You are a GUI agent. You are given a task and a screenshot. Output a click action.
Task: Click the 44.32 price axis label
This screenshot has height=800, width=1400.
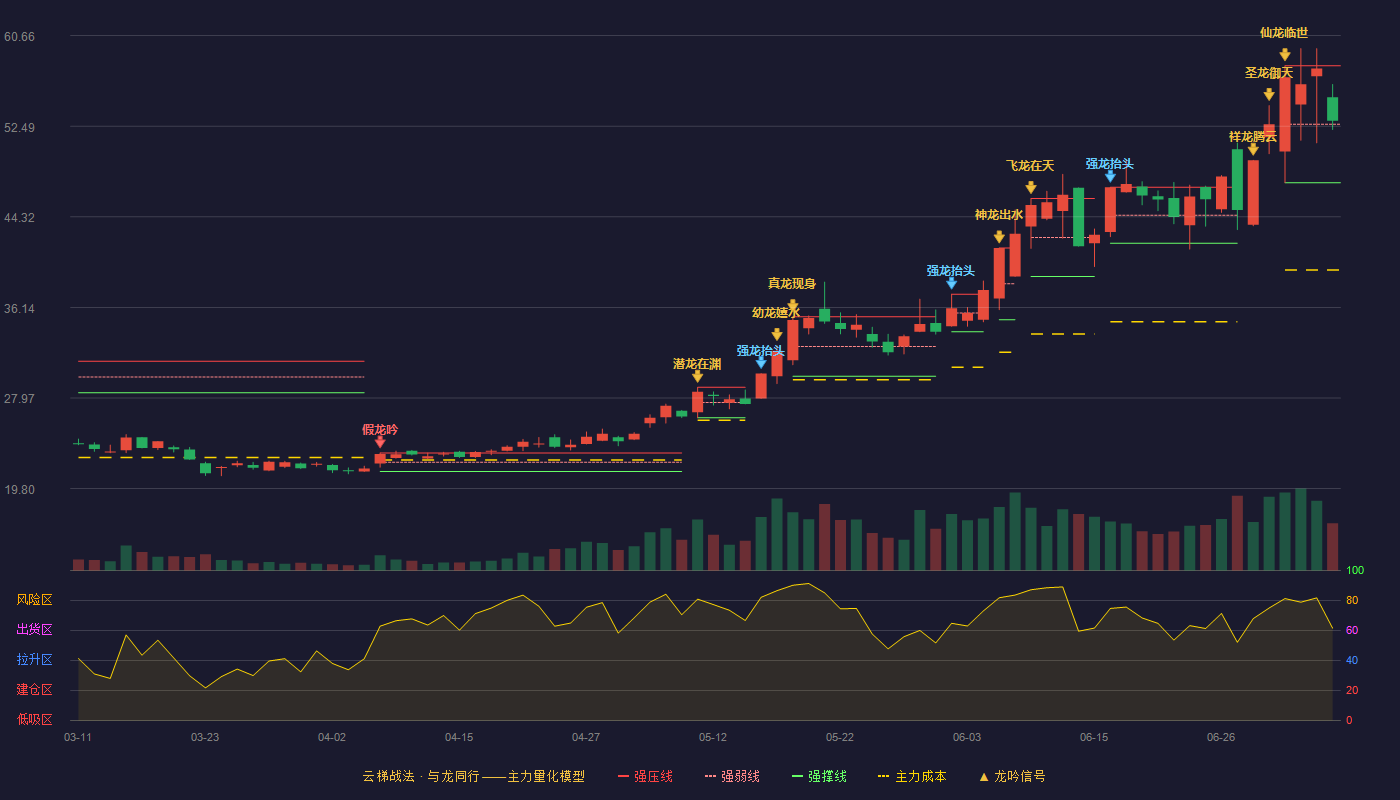coord(19,218)
